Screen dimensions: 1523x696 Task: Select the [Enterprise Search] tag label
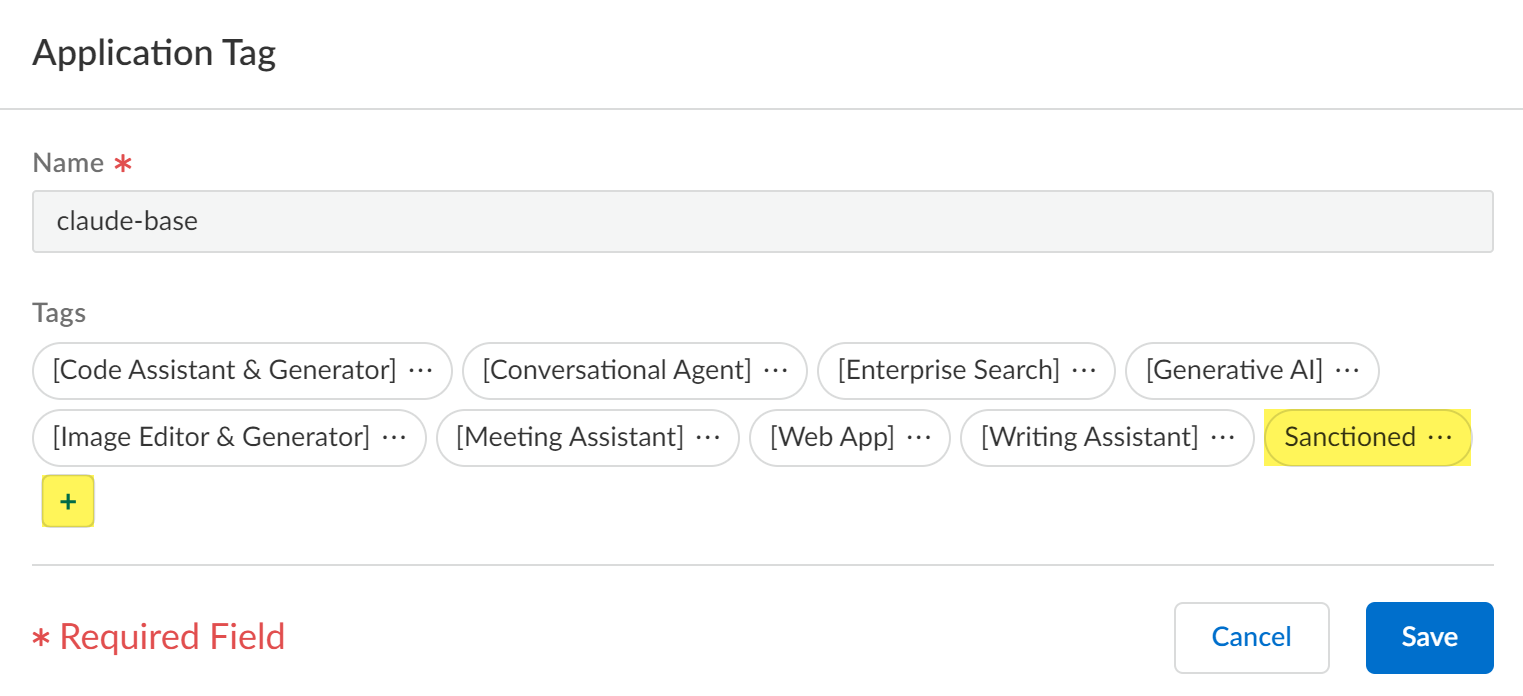pyautogui.click(x=948, y=371)
